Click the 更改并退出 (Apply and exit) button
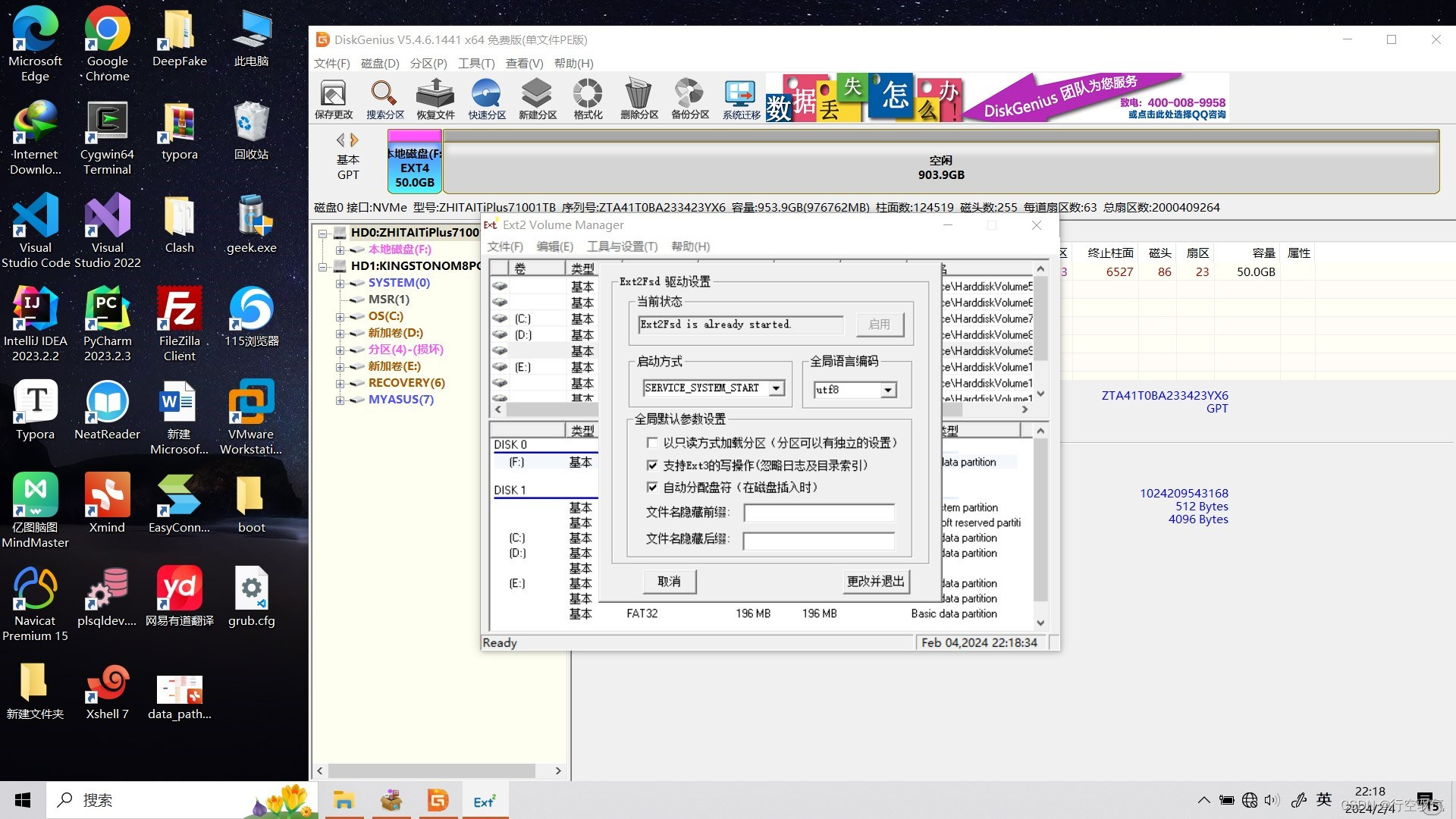This screenshot has width=1456, height=819. [x=876, y=582]
